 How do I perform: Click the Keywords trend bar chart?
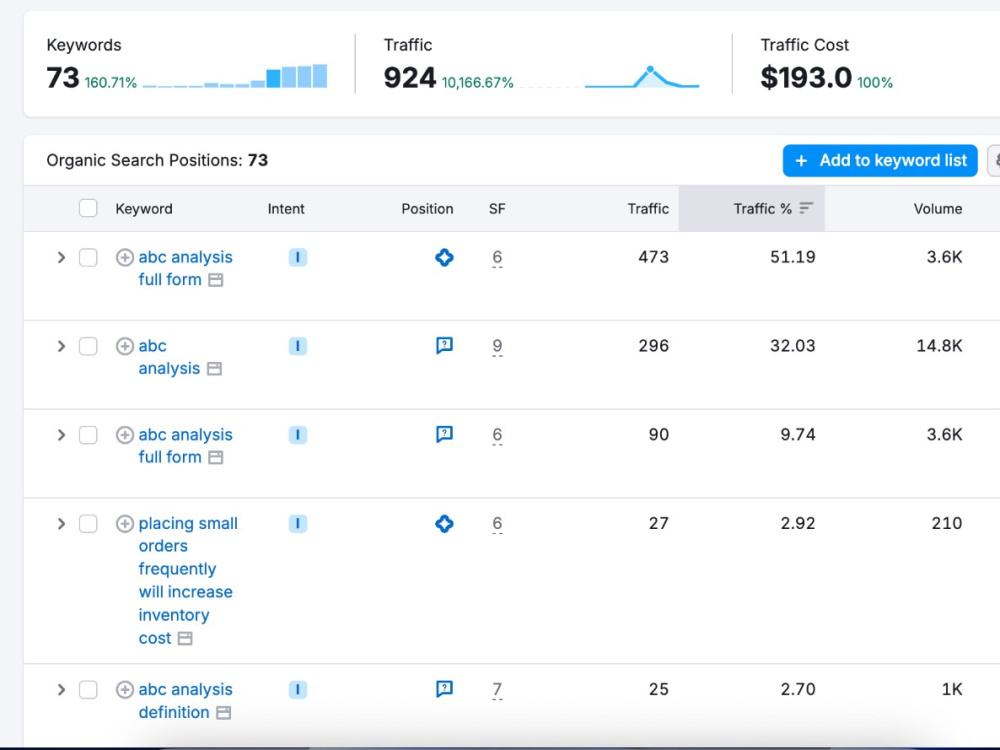click(x=235, y=76)
